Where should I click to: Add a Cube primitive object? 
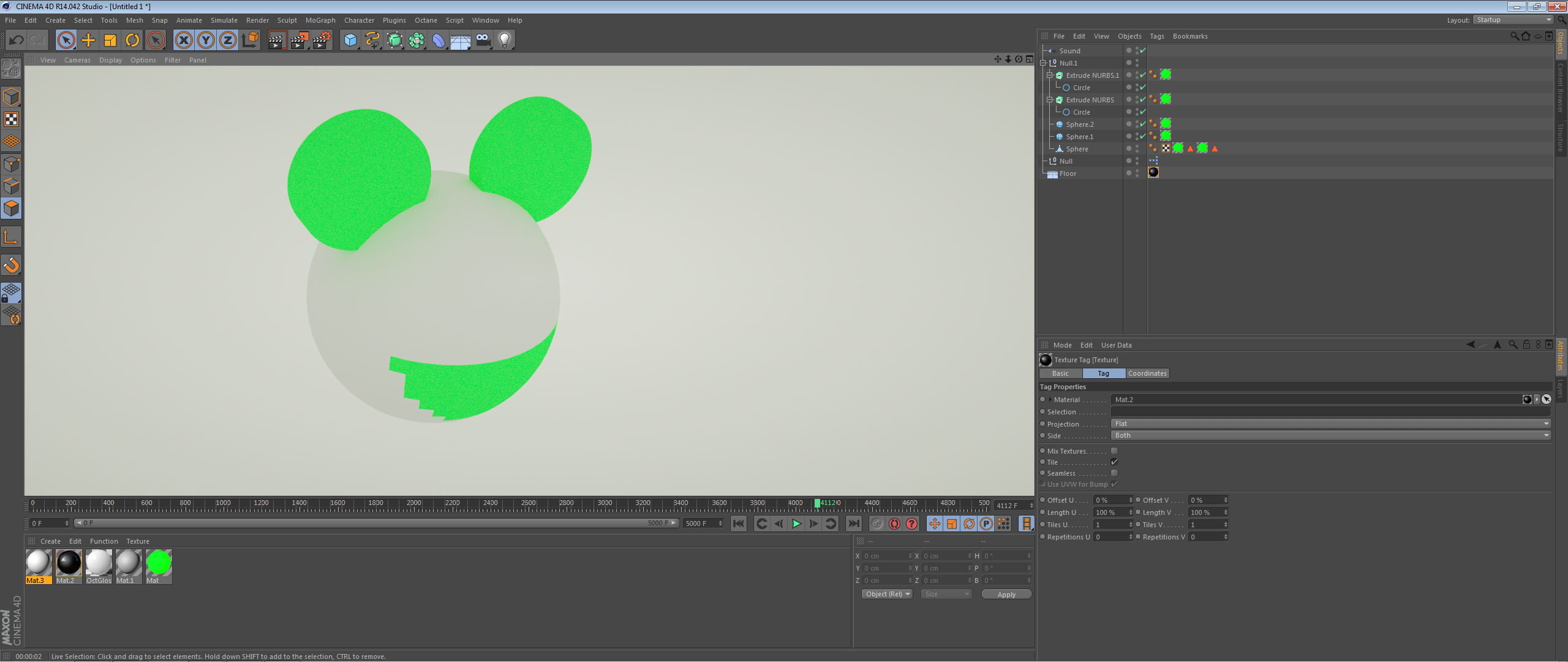[x=350, y=40]
